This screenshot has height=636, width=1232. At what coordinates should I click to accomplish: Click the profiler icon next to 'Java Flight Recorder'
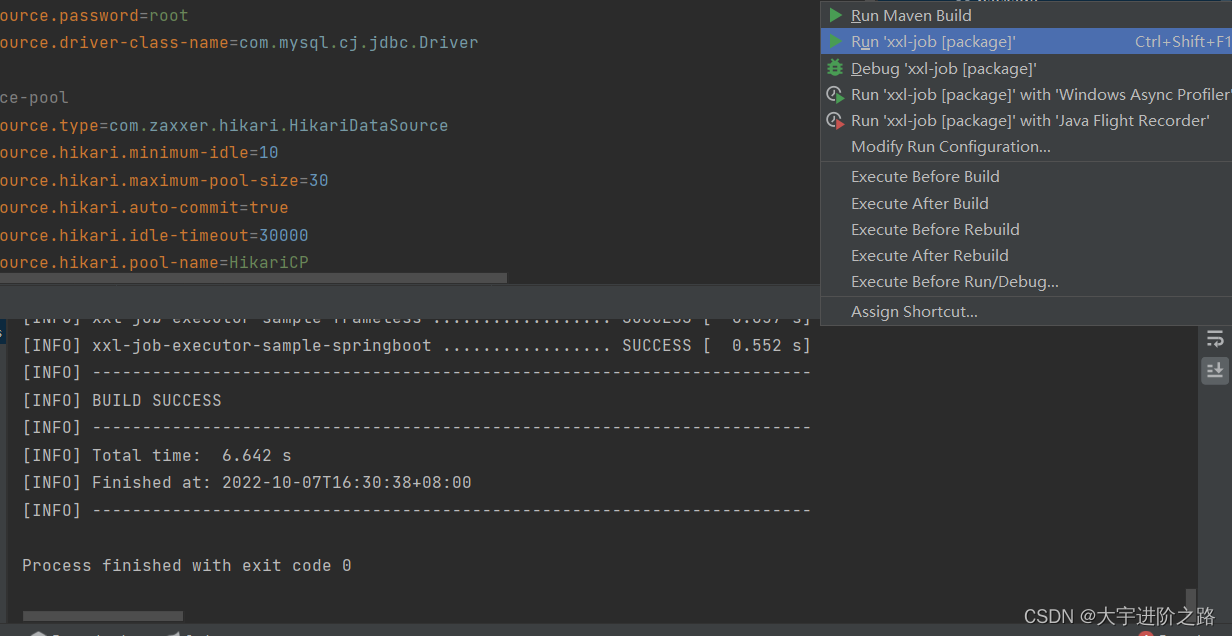click(835, 120)
